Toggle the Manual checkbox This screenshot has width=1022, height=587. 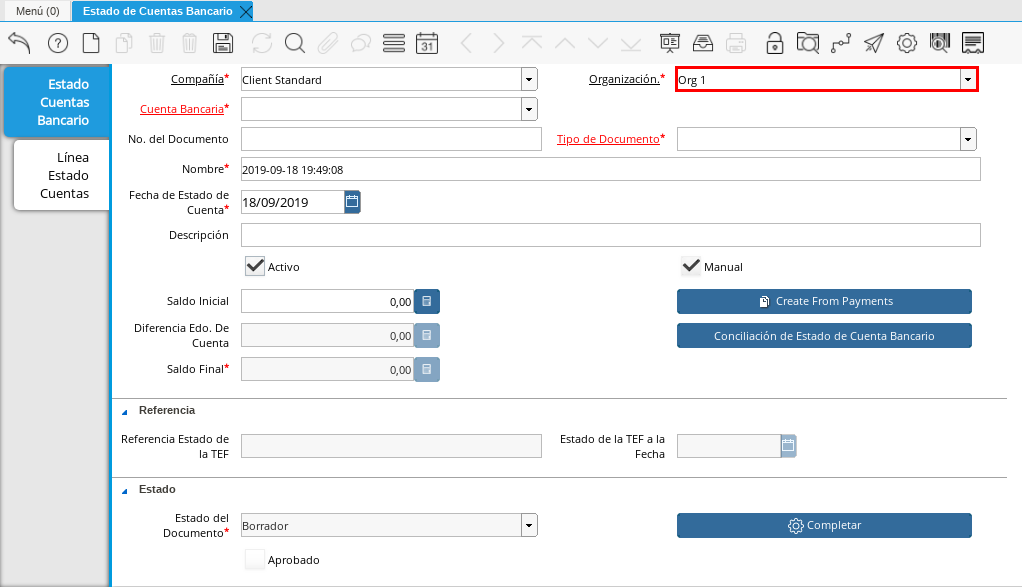691,266
